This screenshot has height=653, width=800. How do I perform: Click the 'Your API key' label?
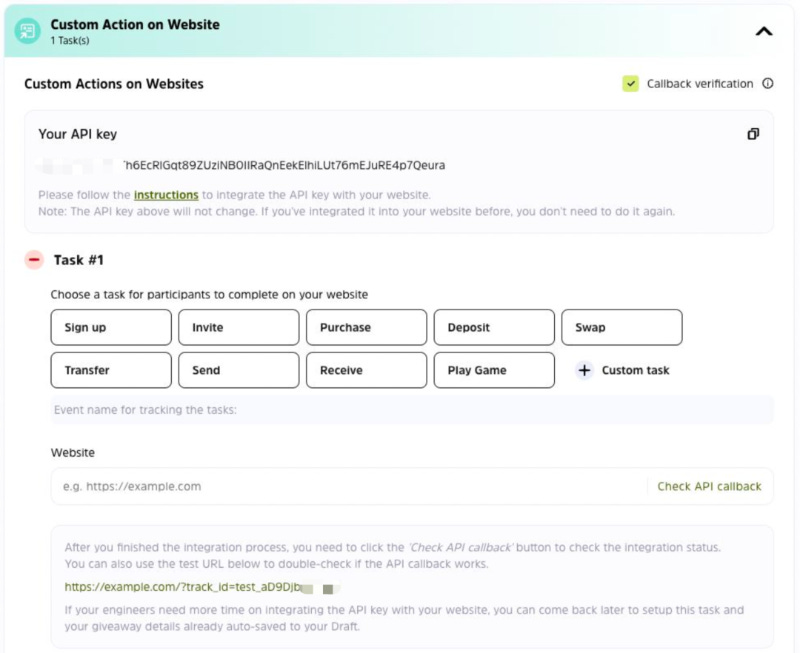[78, 134]
